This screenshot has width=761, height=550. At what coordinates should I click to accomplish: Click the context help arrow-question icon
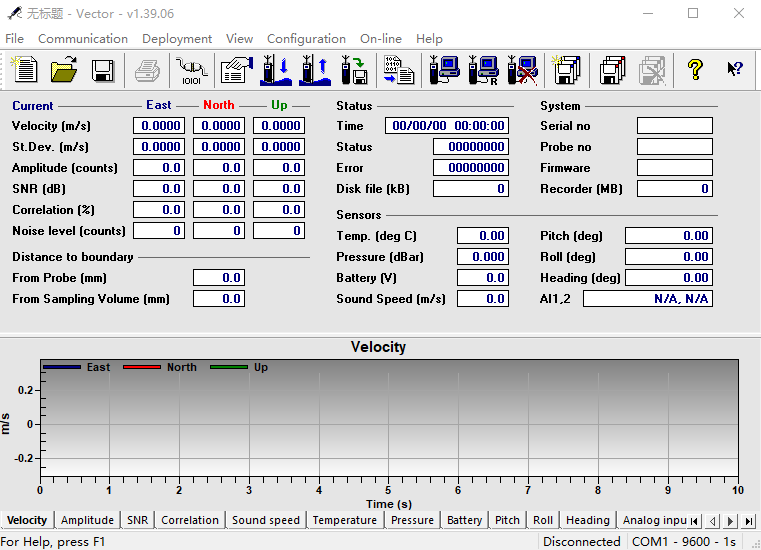734,70
